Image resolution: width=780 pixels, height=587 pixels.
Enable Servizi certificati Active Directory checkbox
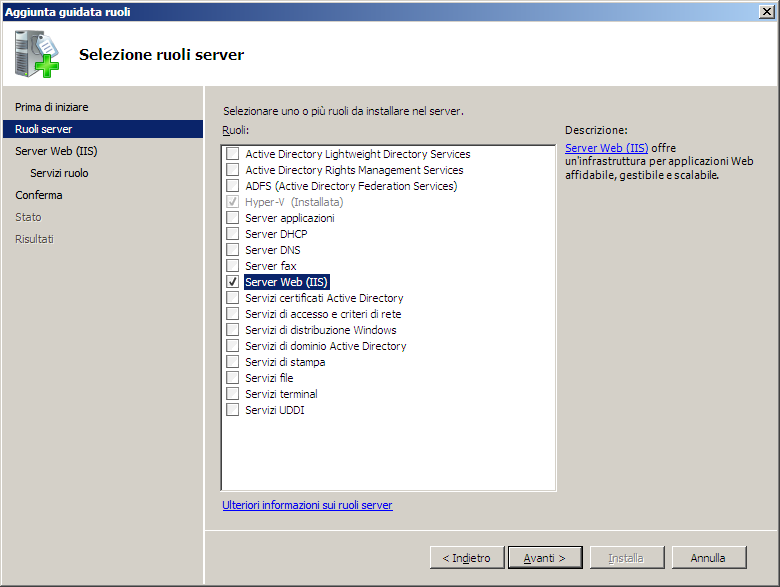point(232,298)
